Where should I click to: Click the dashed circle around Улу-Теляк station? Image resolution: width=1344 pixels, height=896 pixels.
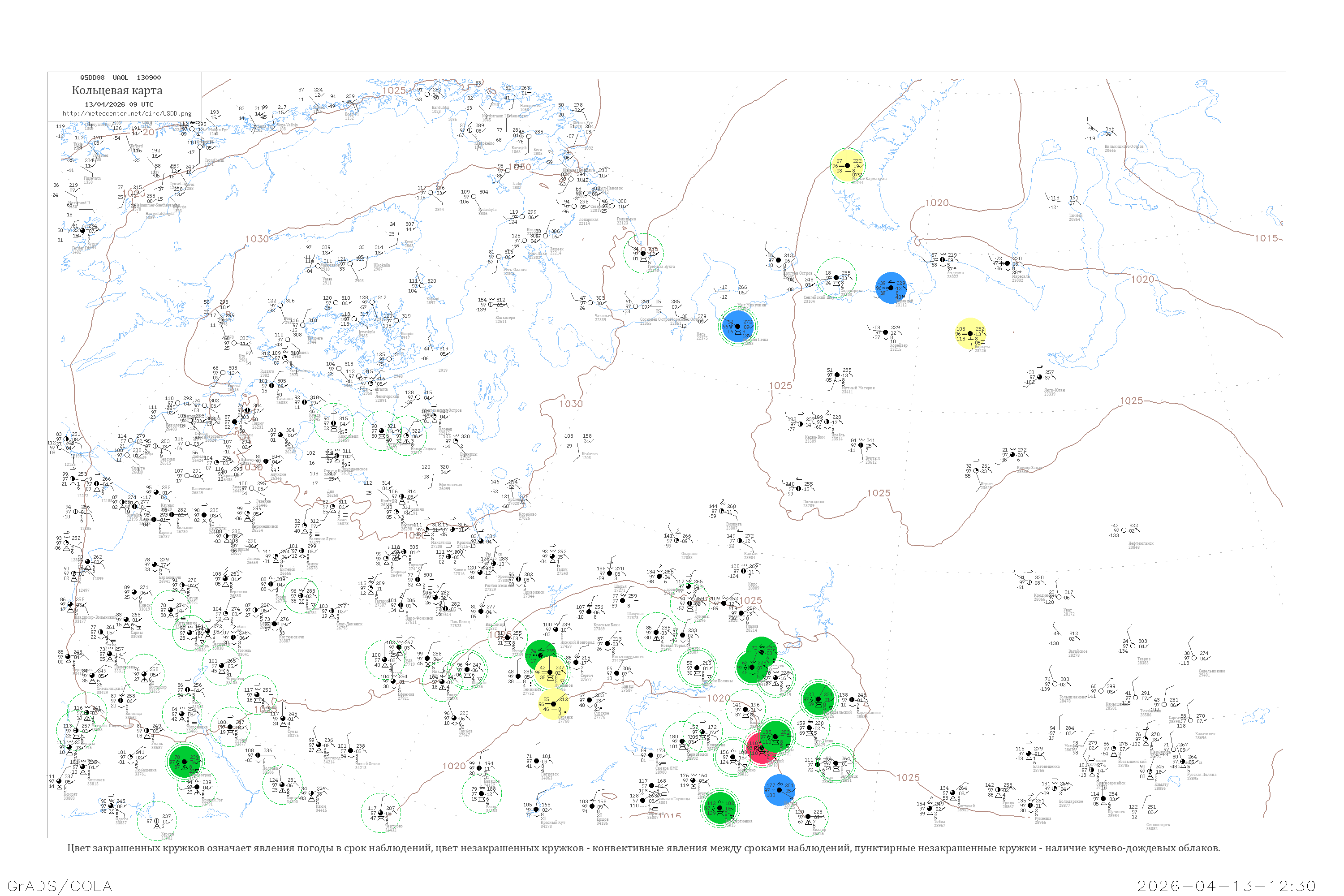(x=810, y=728)
